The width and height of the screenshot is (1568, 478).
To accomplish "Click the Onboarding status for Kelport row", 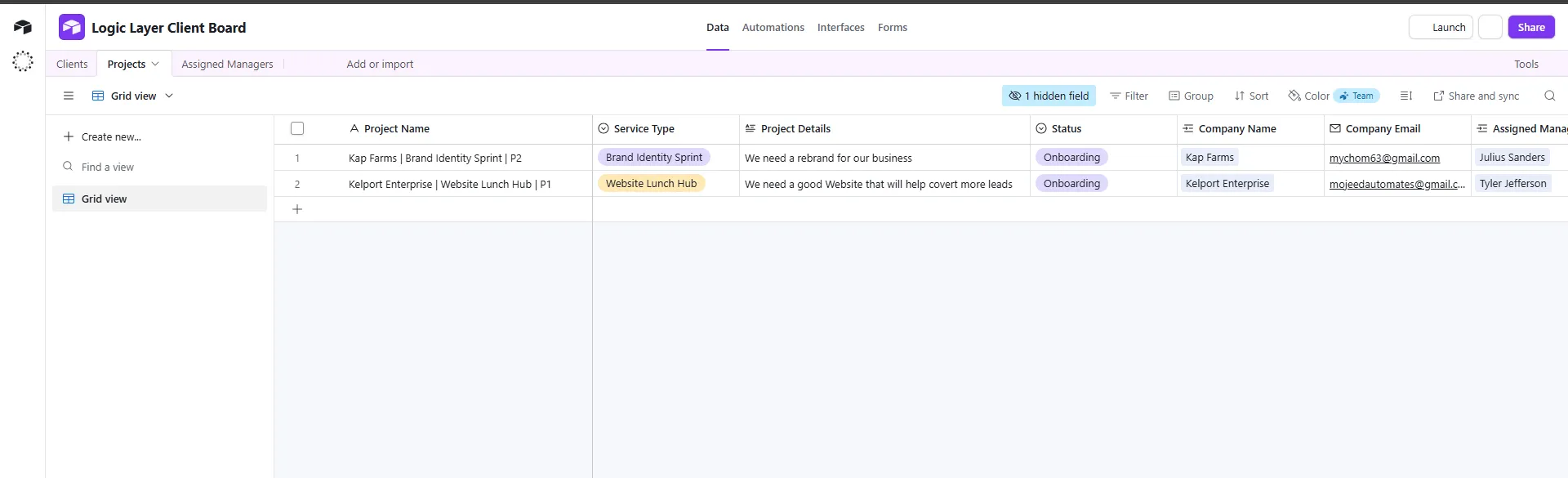I will pos(1071,183).
